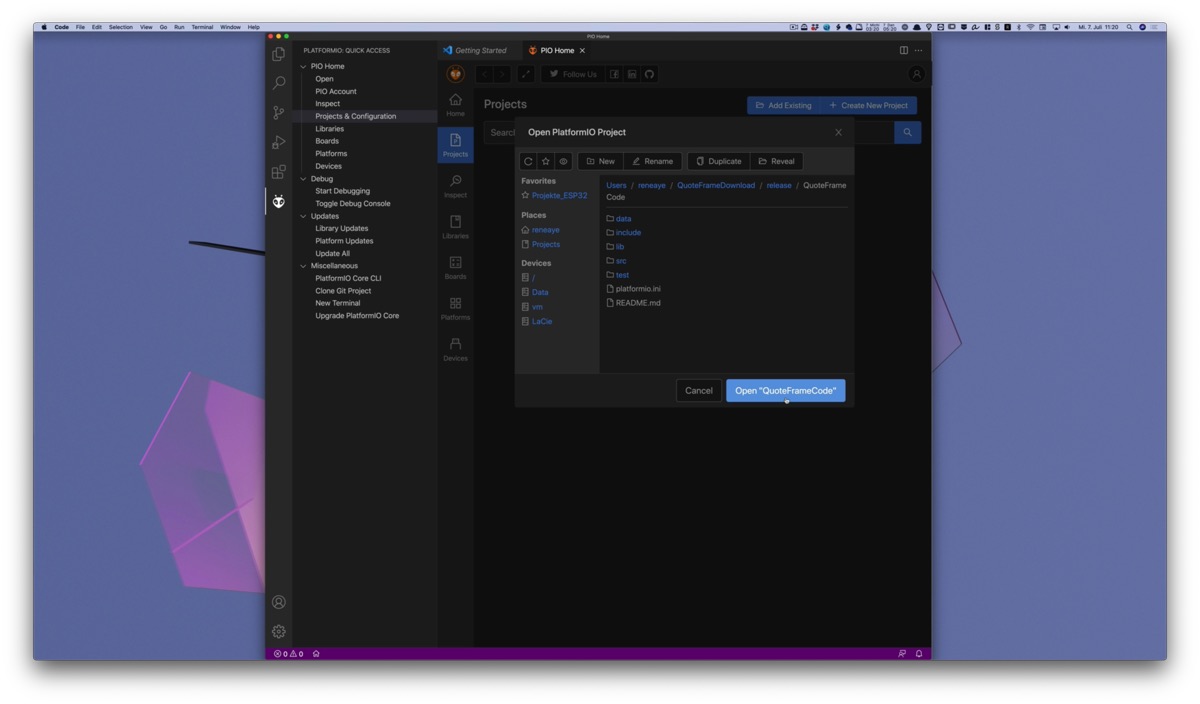Viewport: 1200px width, 704px height.
Task: Open the Explorer view in activity bar
Action: (x=279, y=54)
